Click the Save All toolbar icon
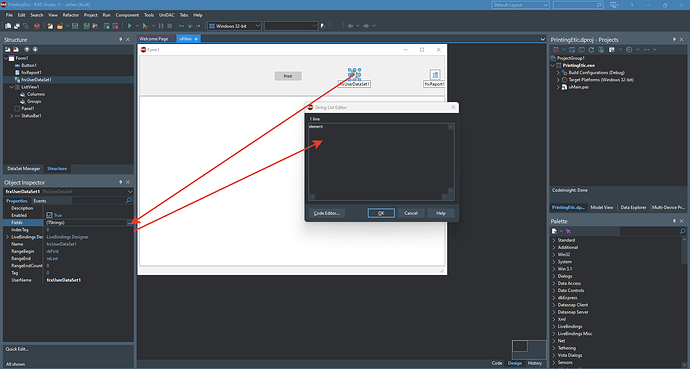Image resolution: width=690 pixels, height=369 pixels. tap(87, 26)
